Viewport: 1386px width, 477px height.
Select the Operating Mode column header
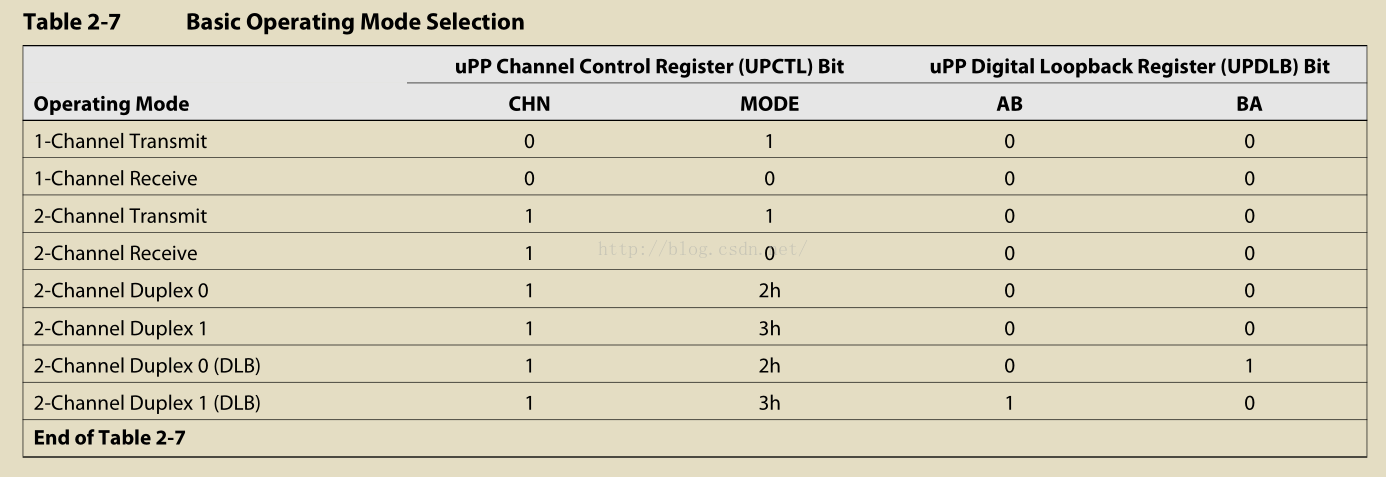coord(111,104)
